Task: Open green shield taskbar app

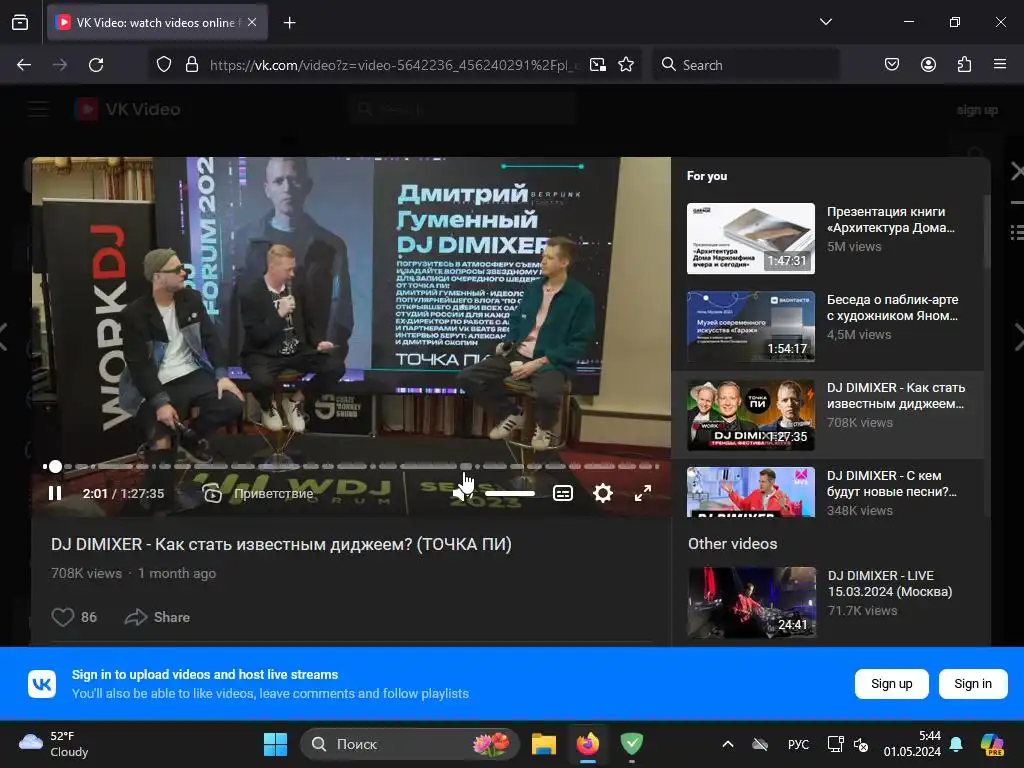Action: pyautogui.click(x=632, y=744)
